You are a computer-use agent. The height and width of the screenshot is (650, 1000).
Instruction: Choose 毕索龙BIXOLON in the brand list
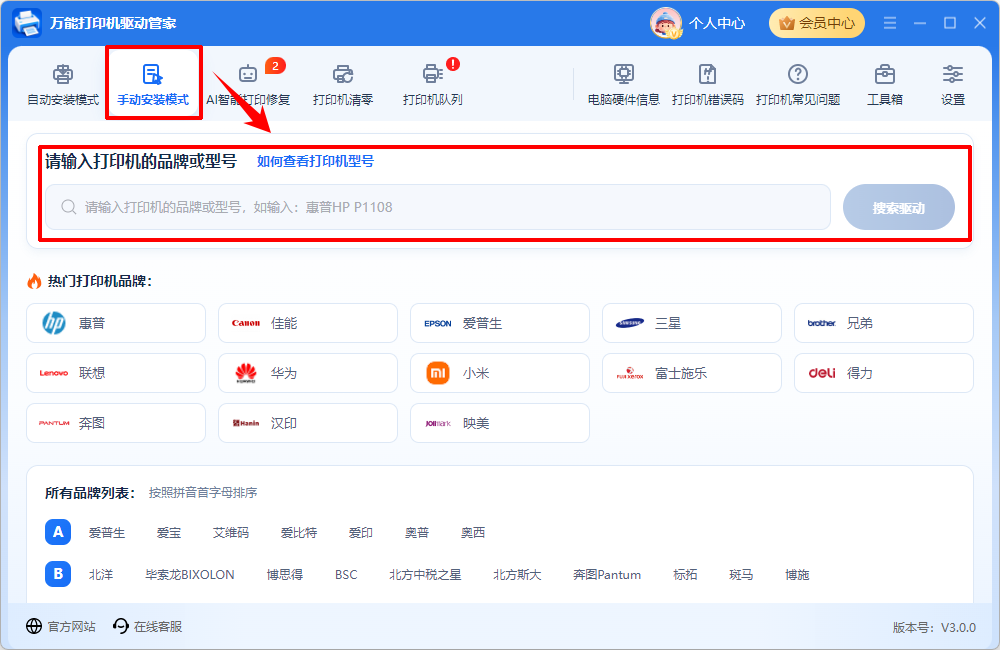[x=190, y=575]
